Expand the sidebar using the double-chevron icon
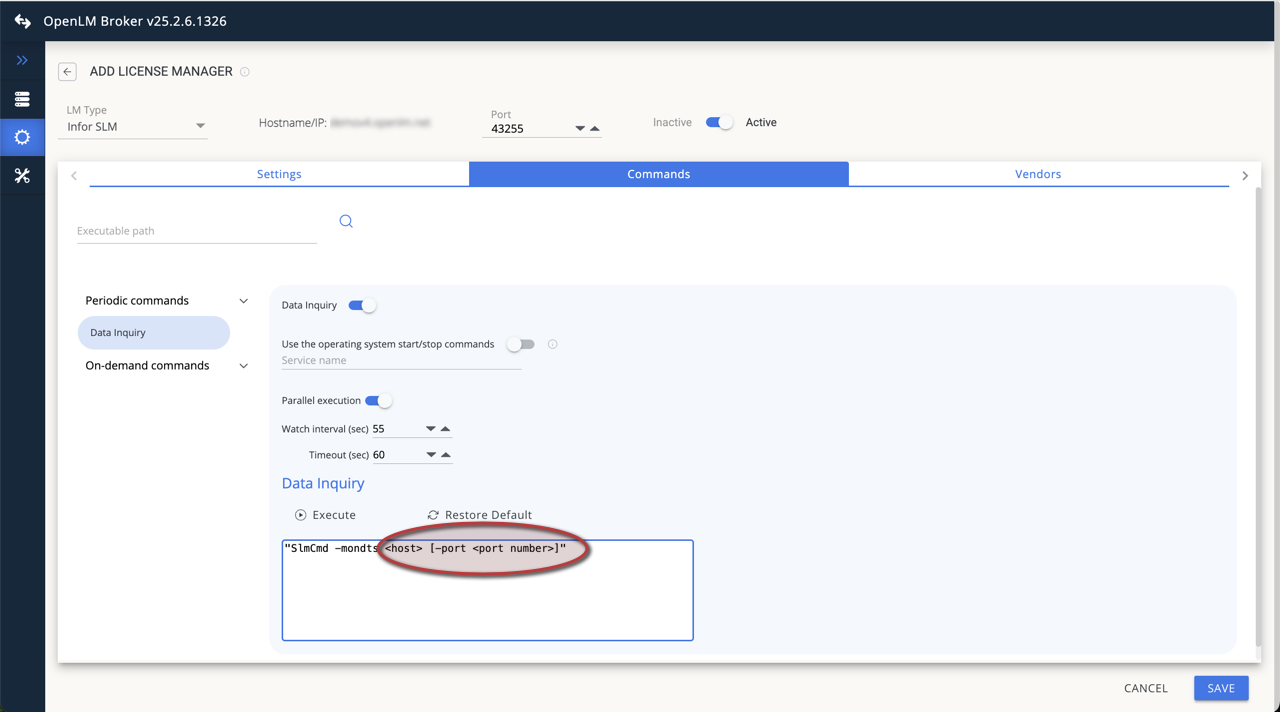This screenshot has height=712, width=1280. [x=21, y=60]
